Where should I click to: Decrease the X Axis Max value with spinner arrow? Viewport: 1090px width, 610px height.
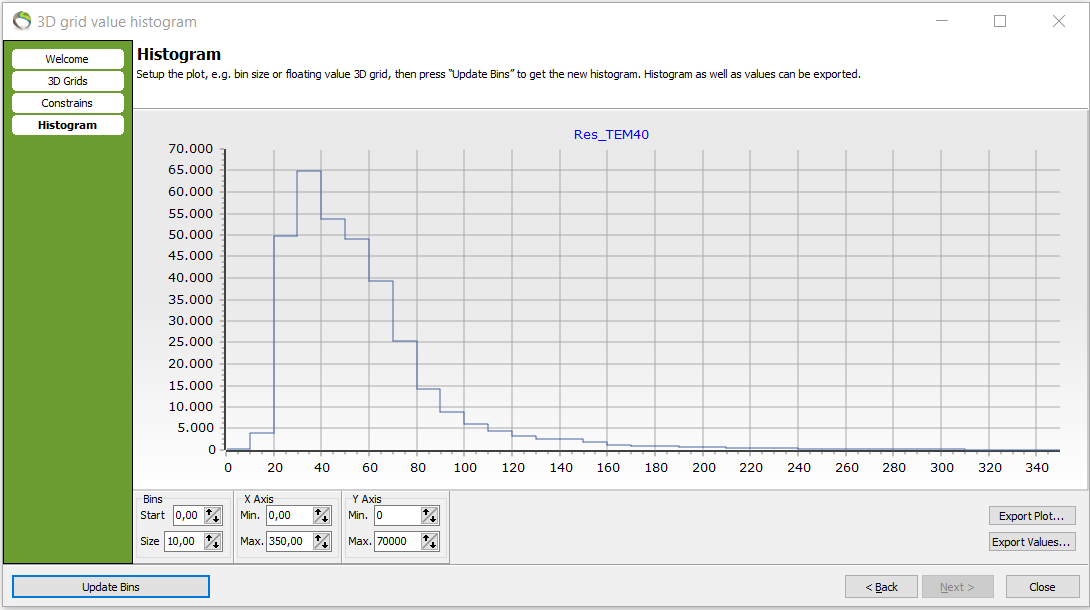(325, 545)
